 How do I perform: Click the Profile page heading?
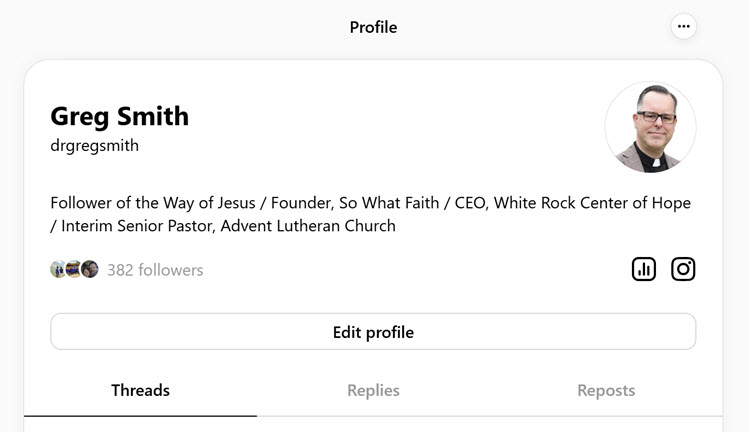point(373,27)
